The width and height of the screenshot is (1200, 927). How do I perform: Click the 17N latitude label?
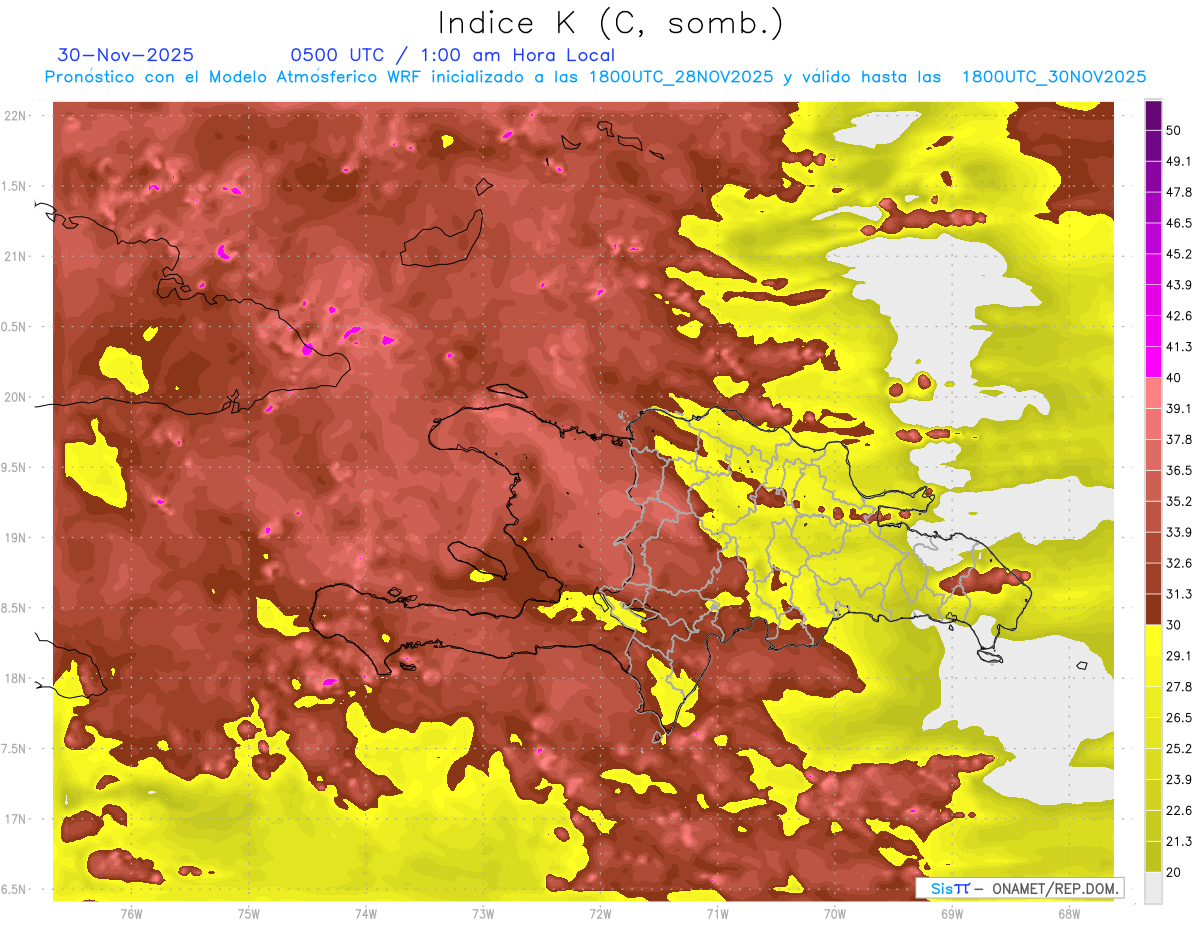[x=17, y=820]
